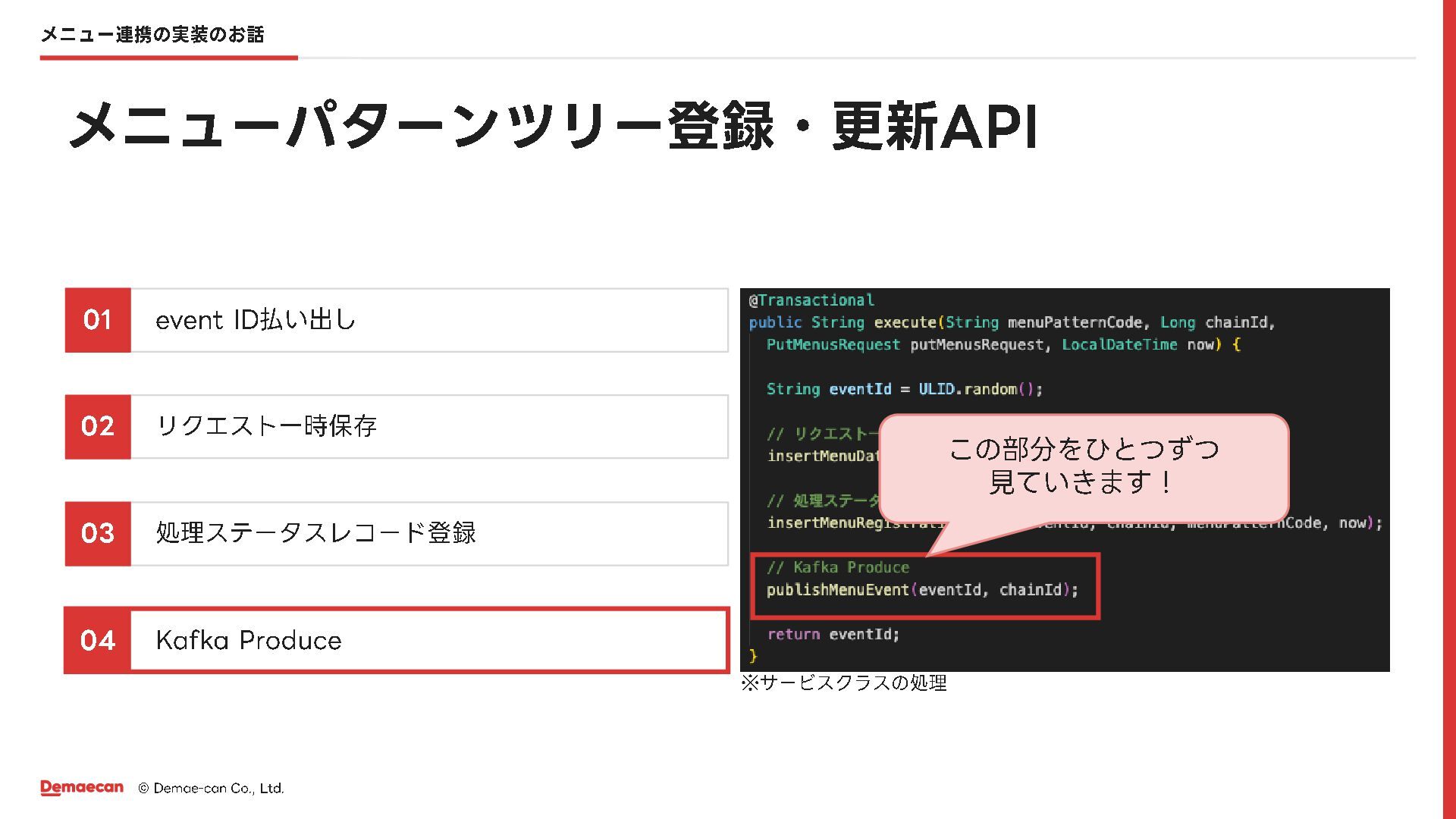Click the slide title 'メニューパターンツリー登録・更新API'
The image size is (1456, 819).
pos(553,126)
